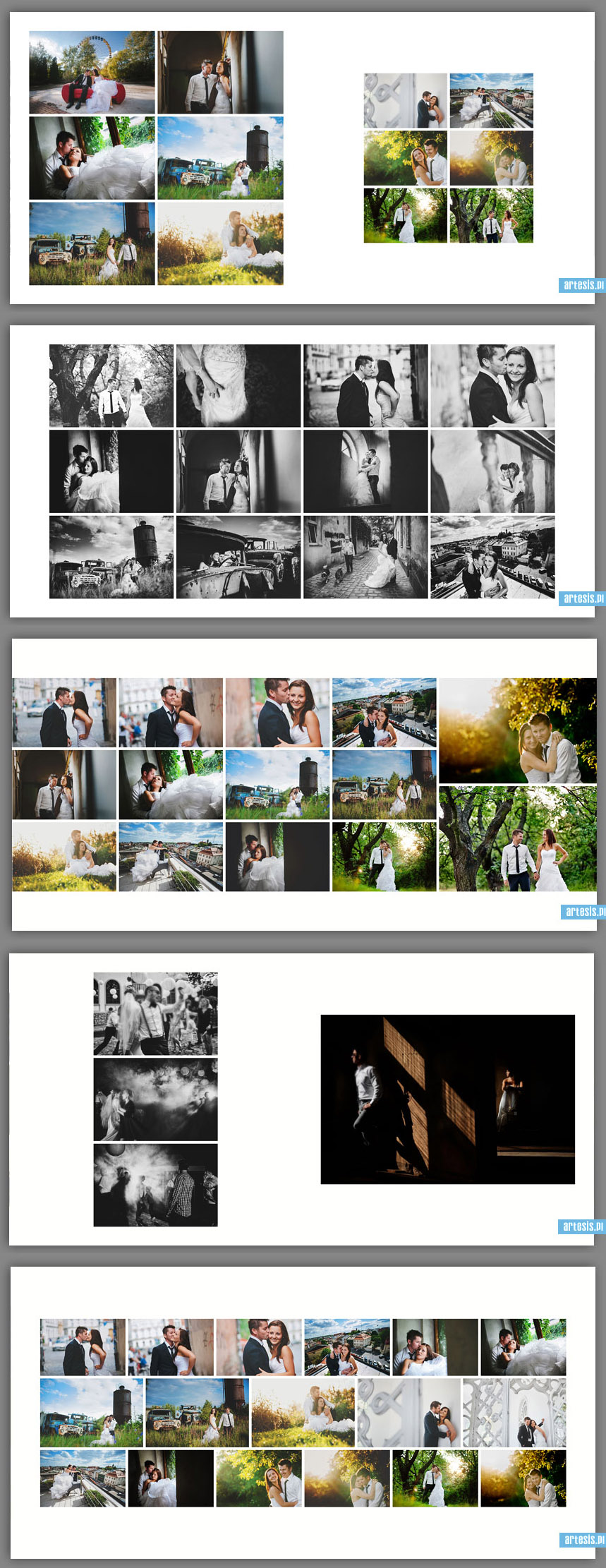The image size is (606, 1568).
Task: Select black-and-white photo of trucks and water tower
Action: tap(111, 557)
